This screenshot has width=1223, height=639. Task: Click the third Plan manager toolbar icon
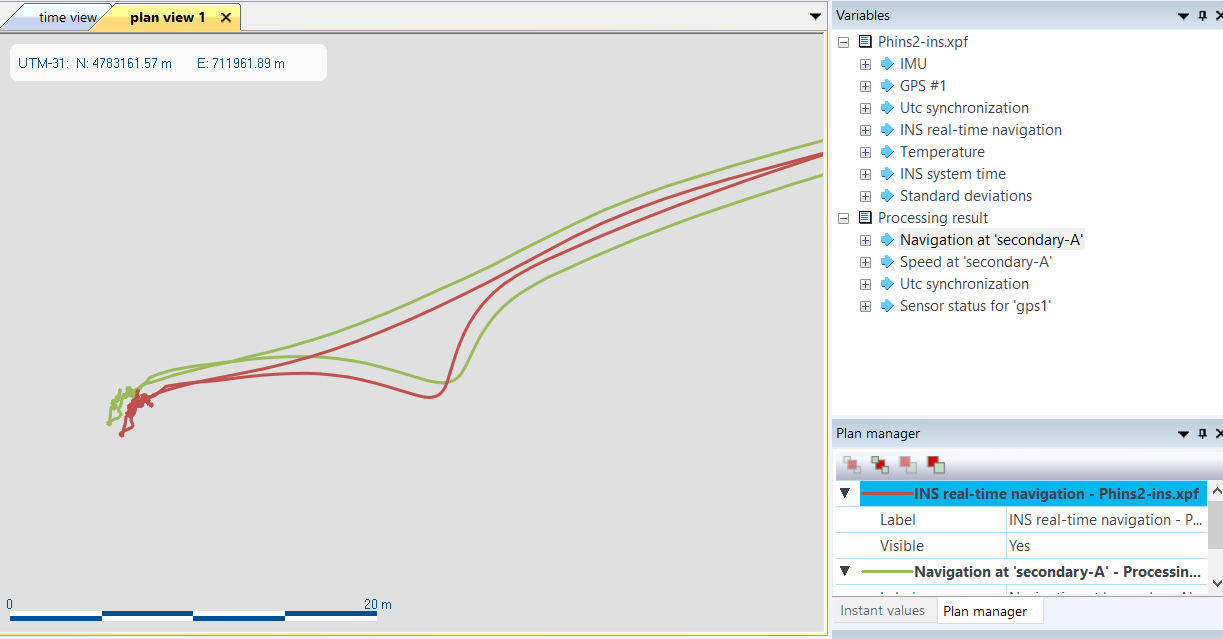coord(908,465)
